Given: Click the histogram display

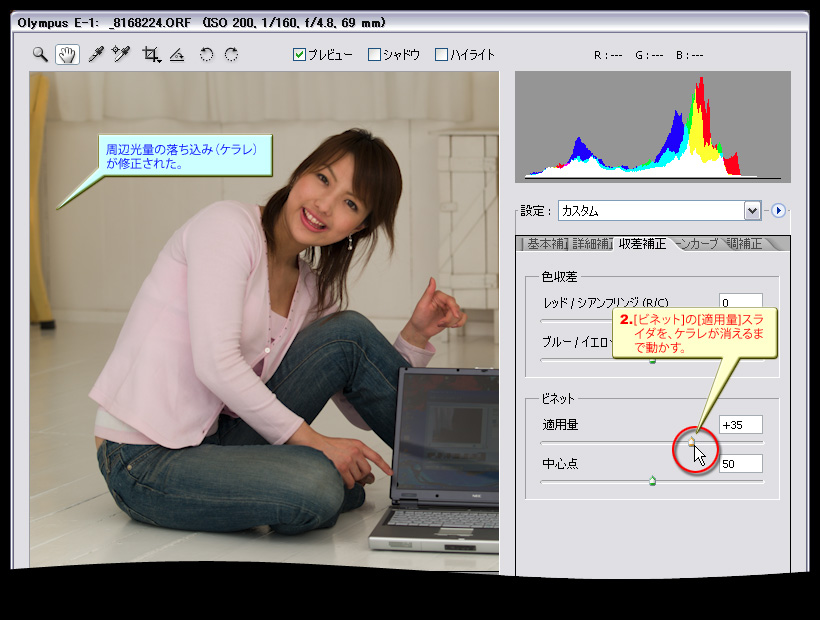Looking at the screenshot, I should click(652, 125).
